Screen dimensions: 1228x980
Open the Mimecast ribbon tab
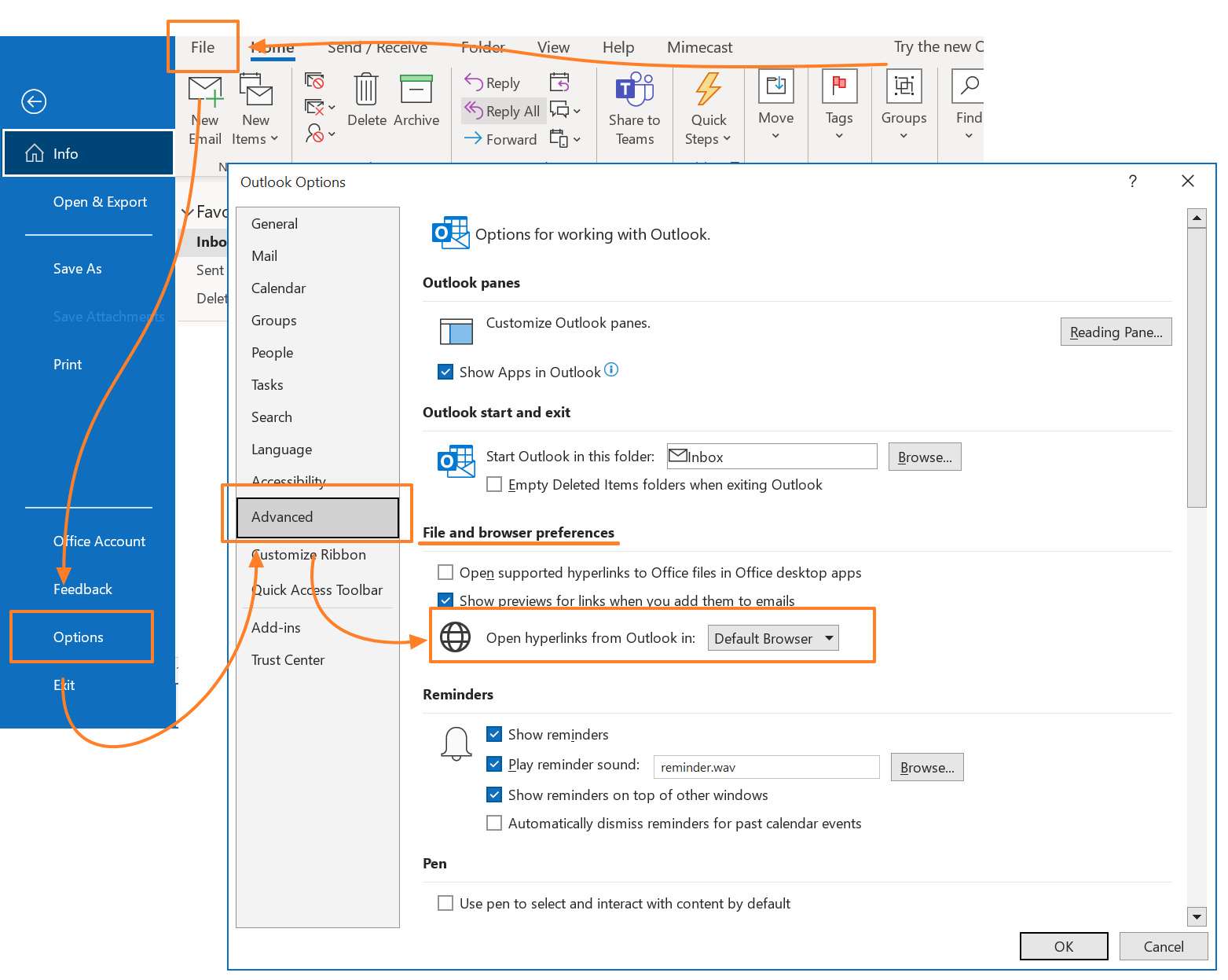(x=699, y=47)
